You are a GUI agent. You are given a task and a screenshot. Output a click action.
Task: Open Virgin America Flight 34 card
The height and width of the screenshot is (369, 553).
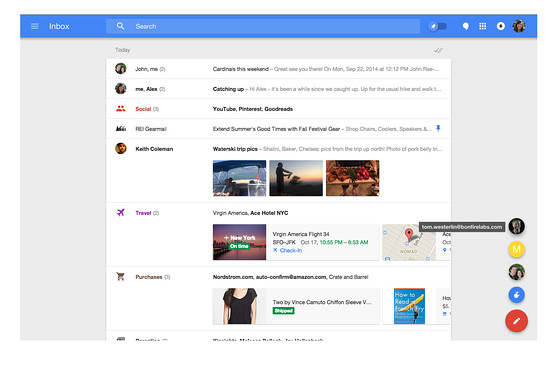(x=296, y=242)
